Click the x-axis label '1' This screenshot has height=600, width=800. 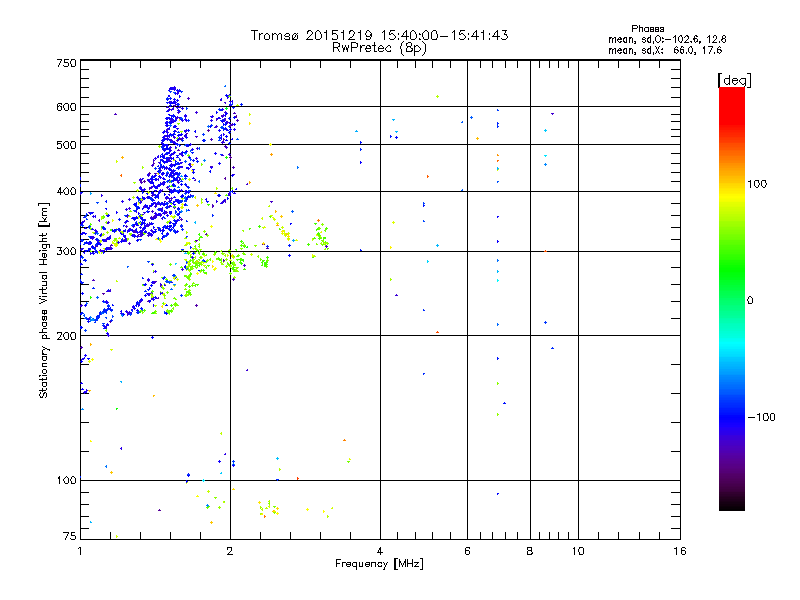pos(80,551)
